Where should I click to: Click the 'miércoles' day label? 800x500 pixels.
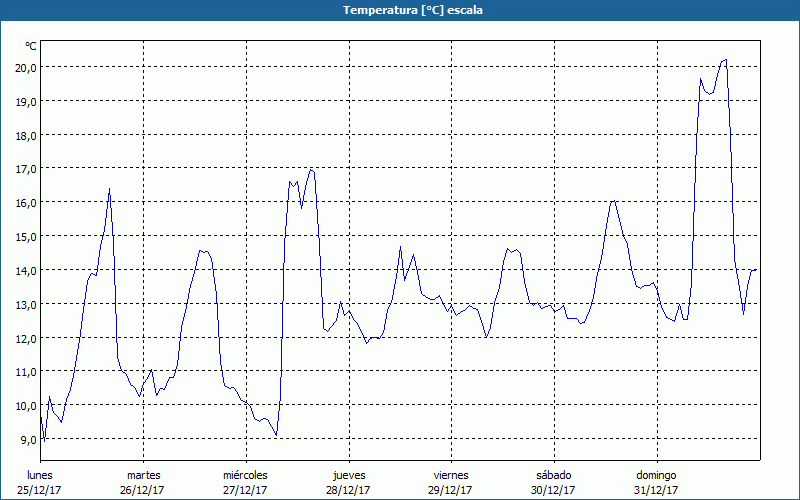click(x=245, y=475)
